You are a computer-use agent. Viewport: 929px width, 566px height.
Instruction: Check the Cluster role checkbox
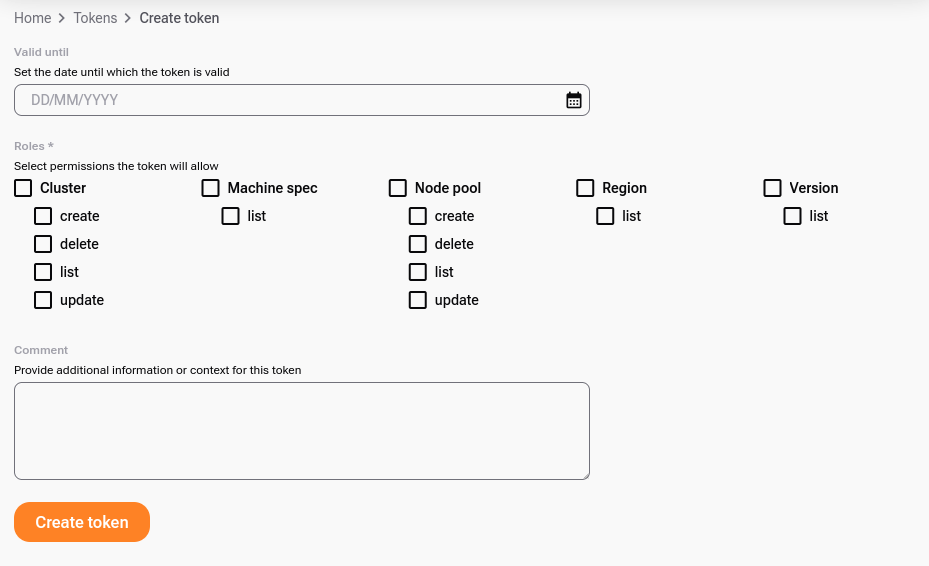pos(23,188)
